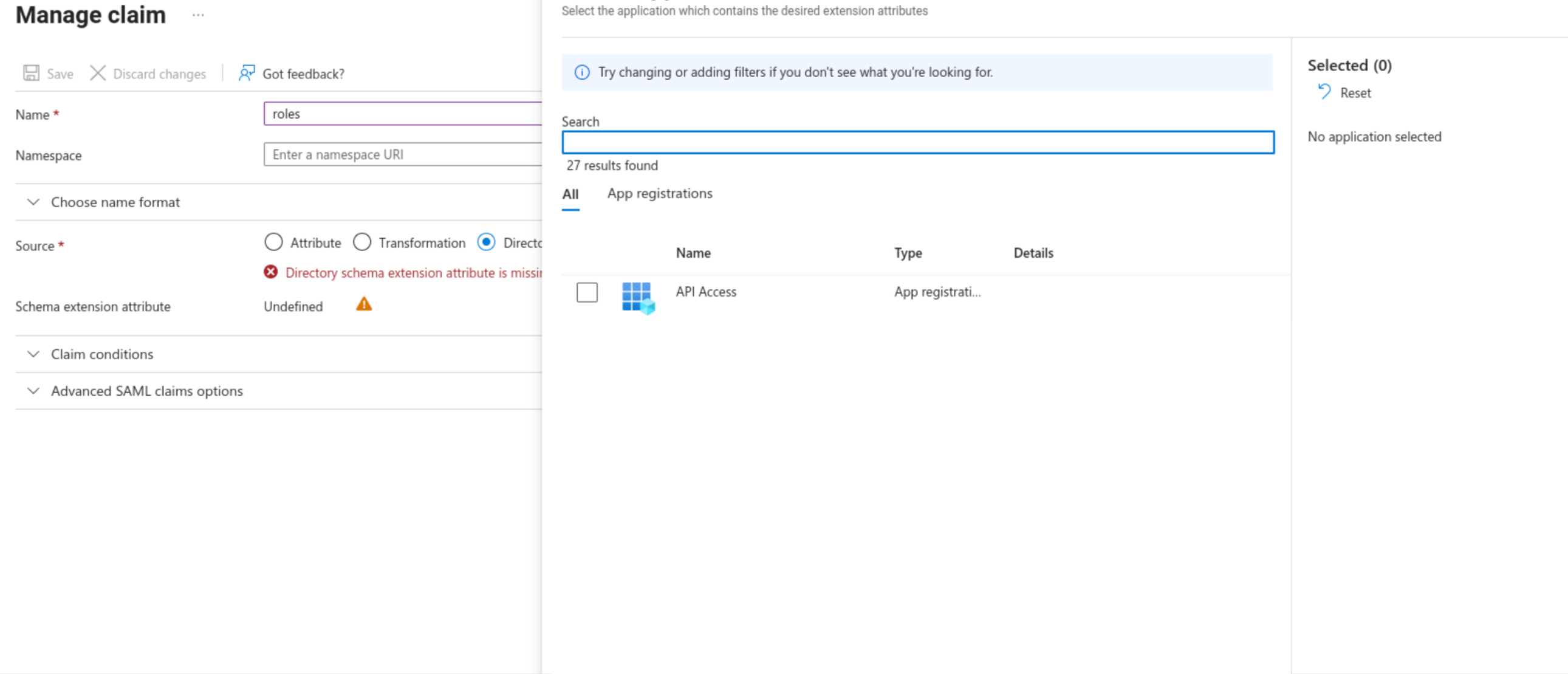Switch to the All tab
Image resolution: width=1568 pixels, height=674 pixels.
click(x=570, y=194)
